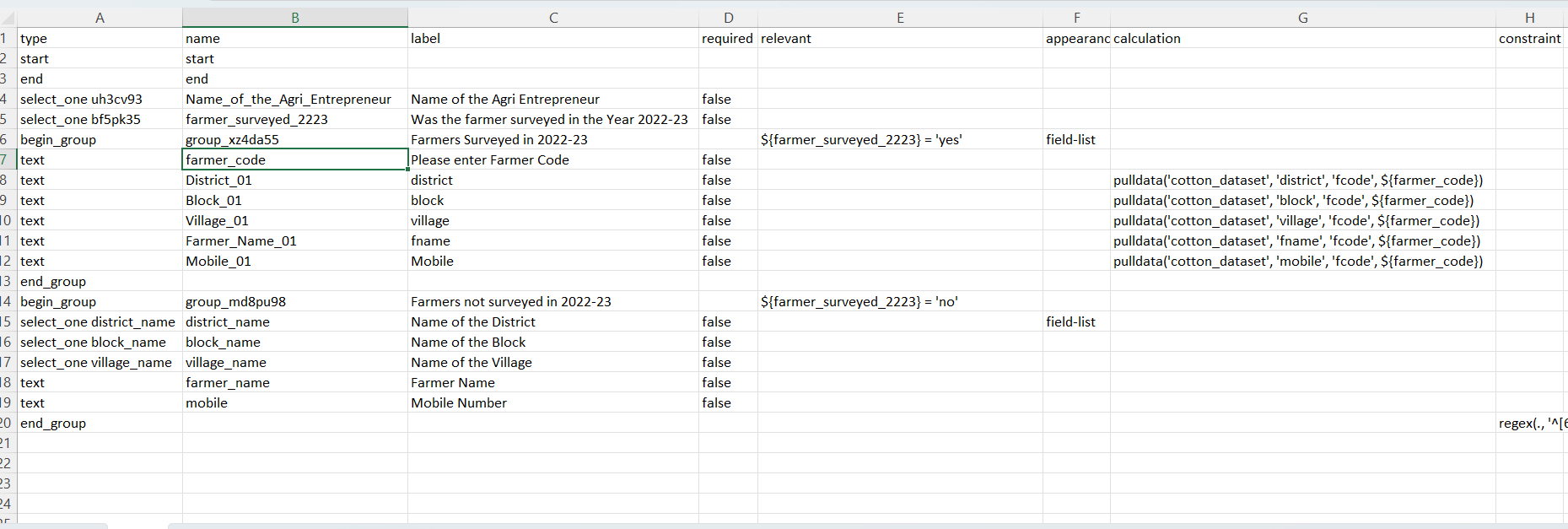Click the 'Mobile Number' label cell
Screen dimensions: 1568x529
click(x=552, y=402)
